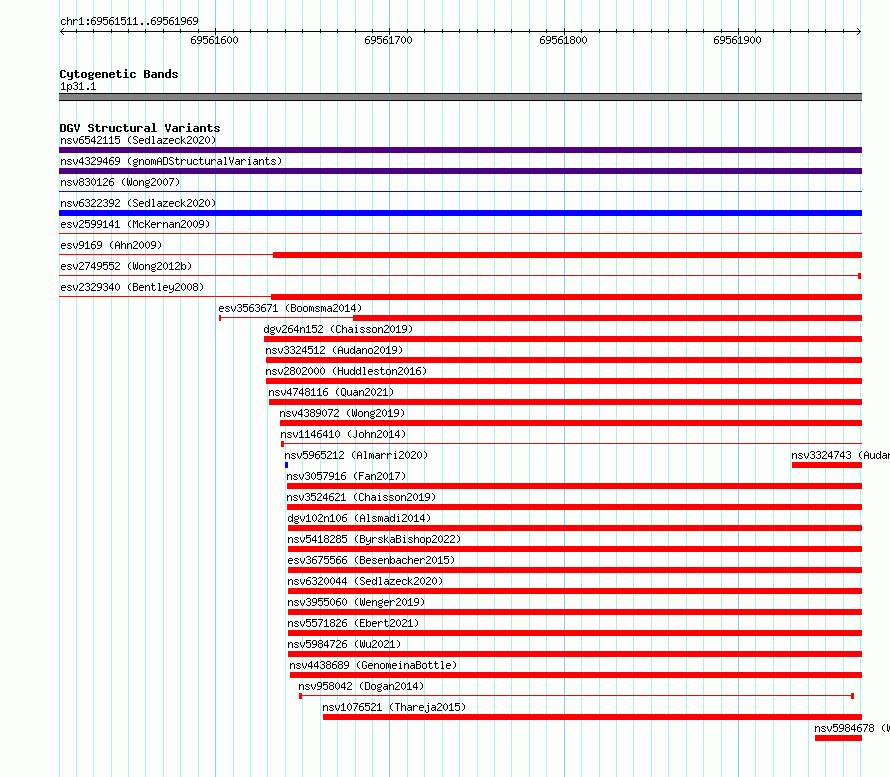Select the nsv4329469 gnomADStructuralVariants label
This screenshot has height=777, width=890.
[x=171, y=161]
